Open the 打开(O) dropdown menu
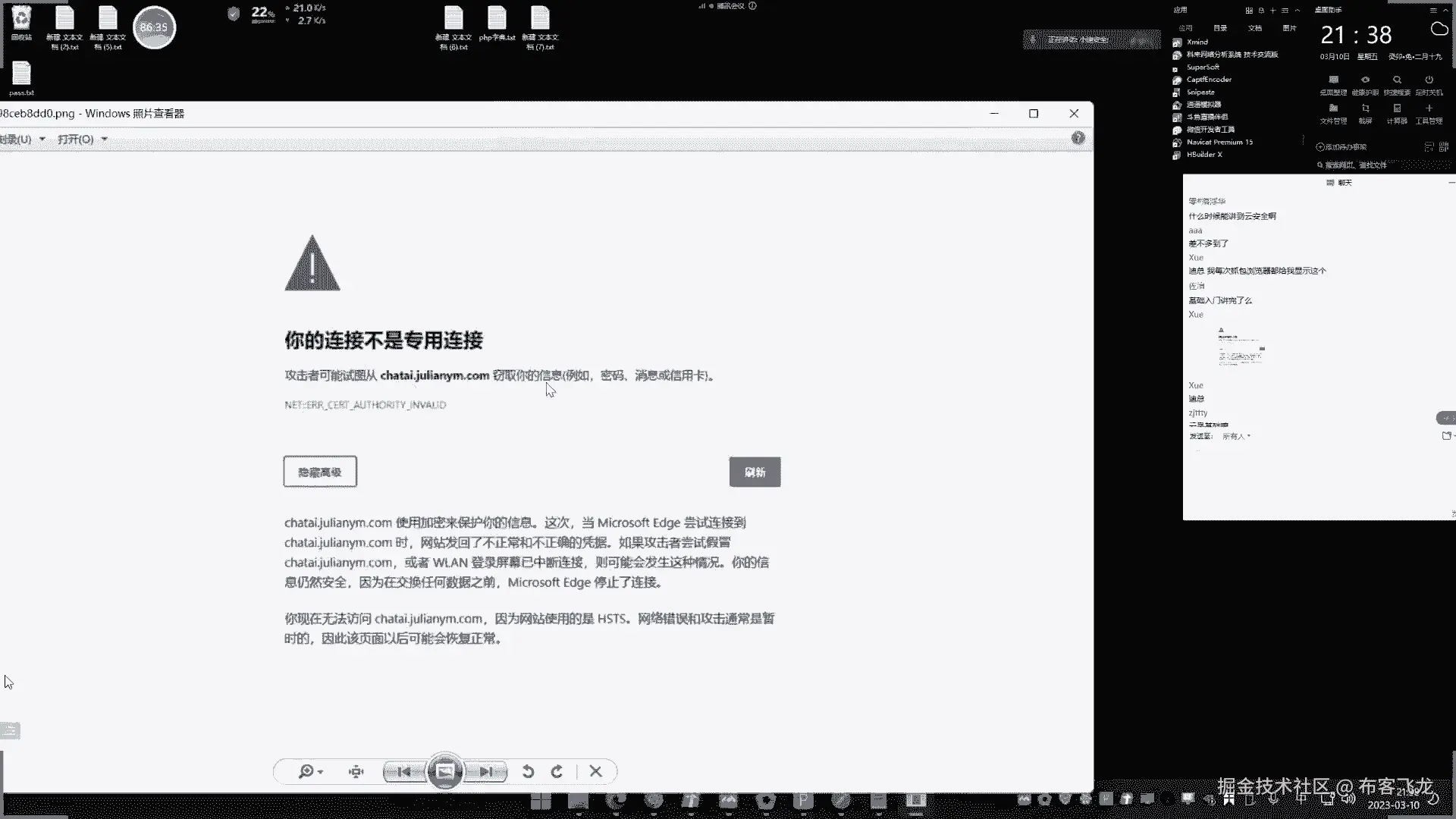 83,140
